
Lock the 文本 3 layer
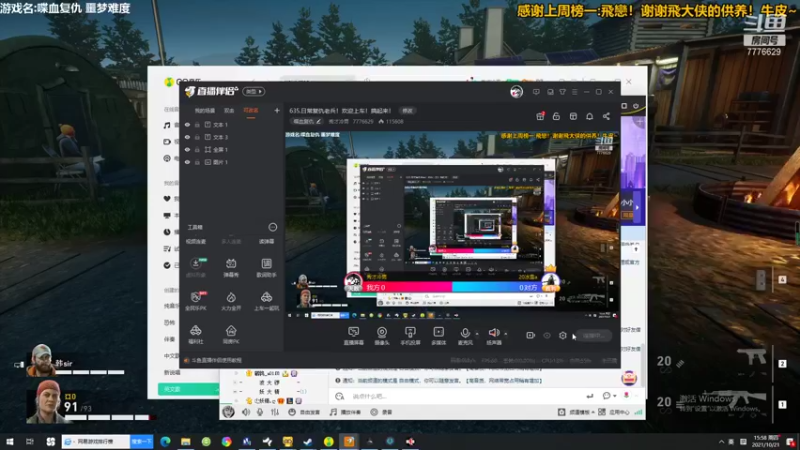(x=197, y=137)
